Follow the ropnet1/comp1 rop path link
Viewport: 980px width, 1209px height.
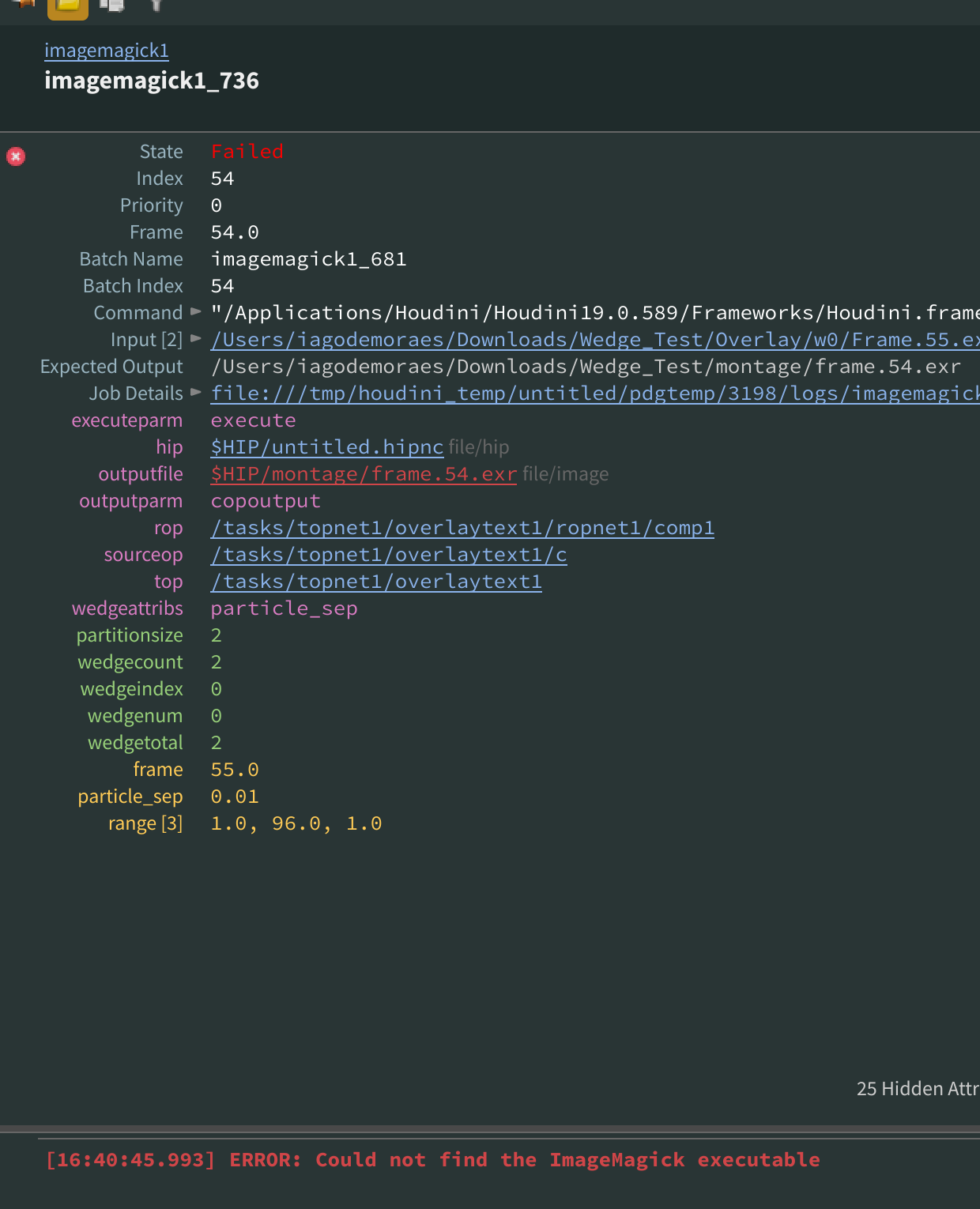coord(462,528)
